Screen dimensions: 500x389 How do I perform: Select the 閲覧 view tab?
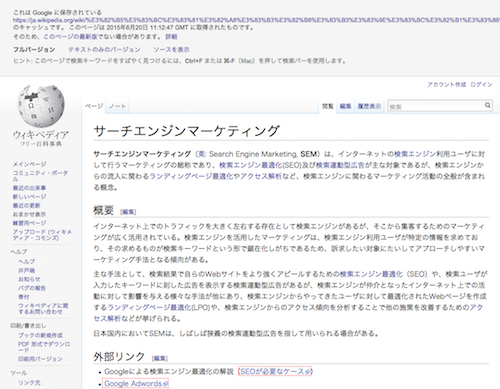pos(328,106)
